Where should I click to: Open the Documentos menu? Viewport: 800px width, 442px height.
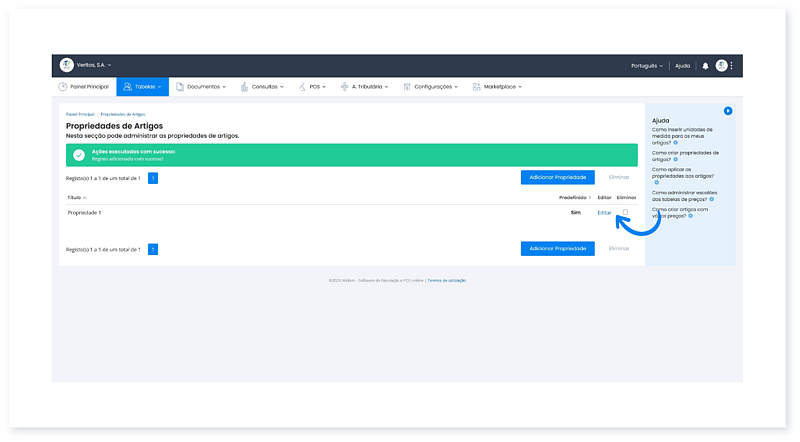coord(205,87)
